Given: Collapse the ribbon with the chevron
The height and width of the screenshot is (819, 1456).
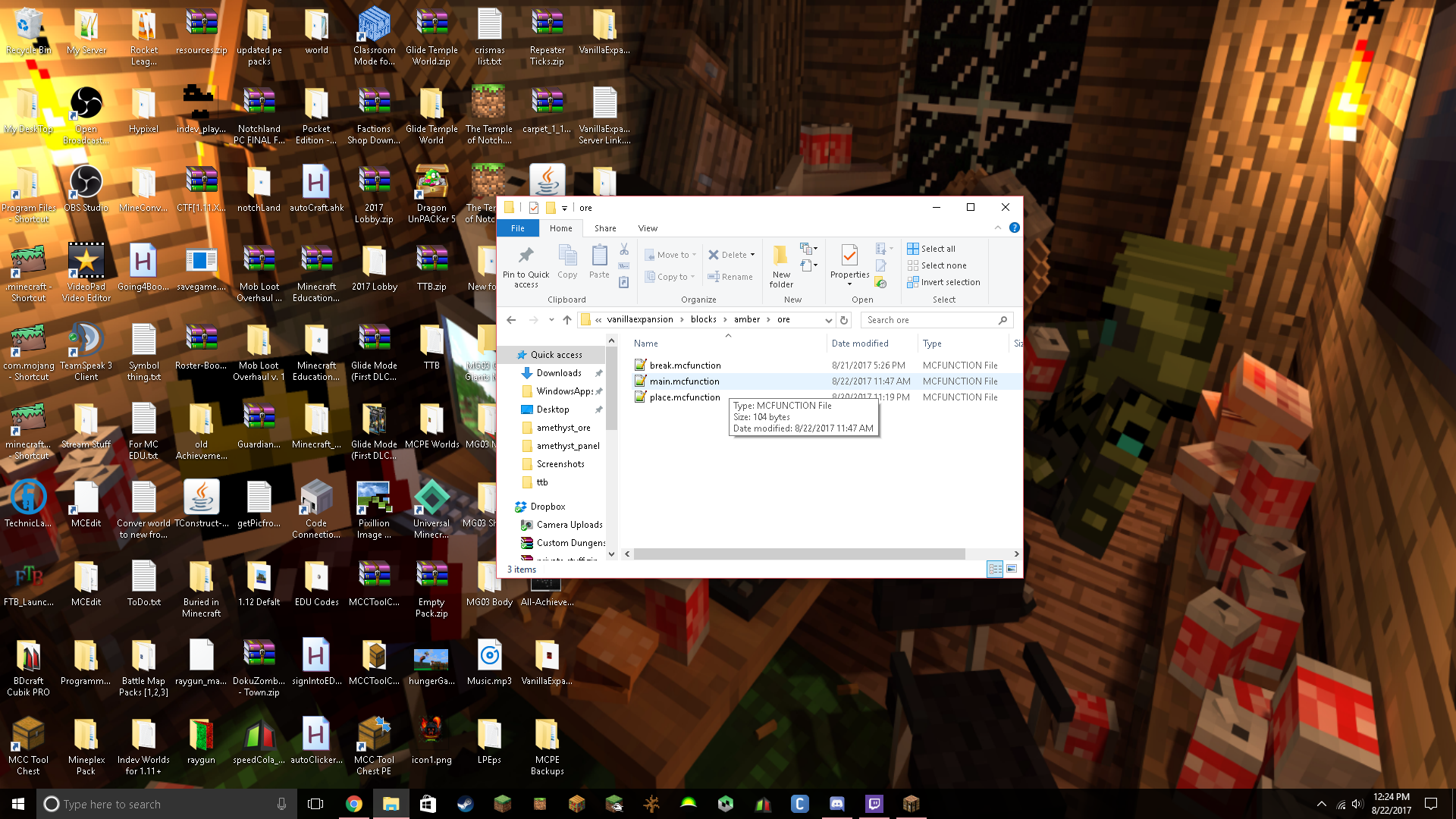Looking at the screenshot, I should pos(997,227).
